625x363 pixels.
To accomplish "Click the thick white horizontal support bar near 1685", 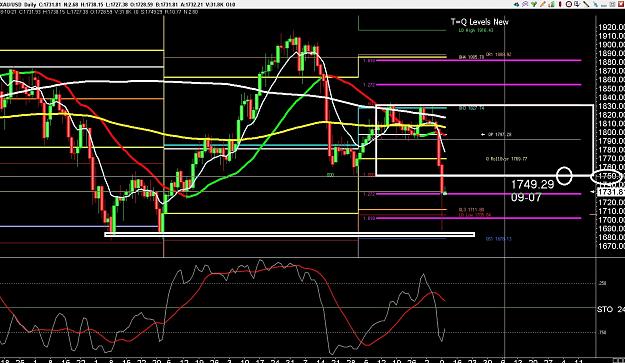I will 289,235.
